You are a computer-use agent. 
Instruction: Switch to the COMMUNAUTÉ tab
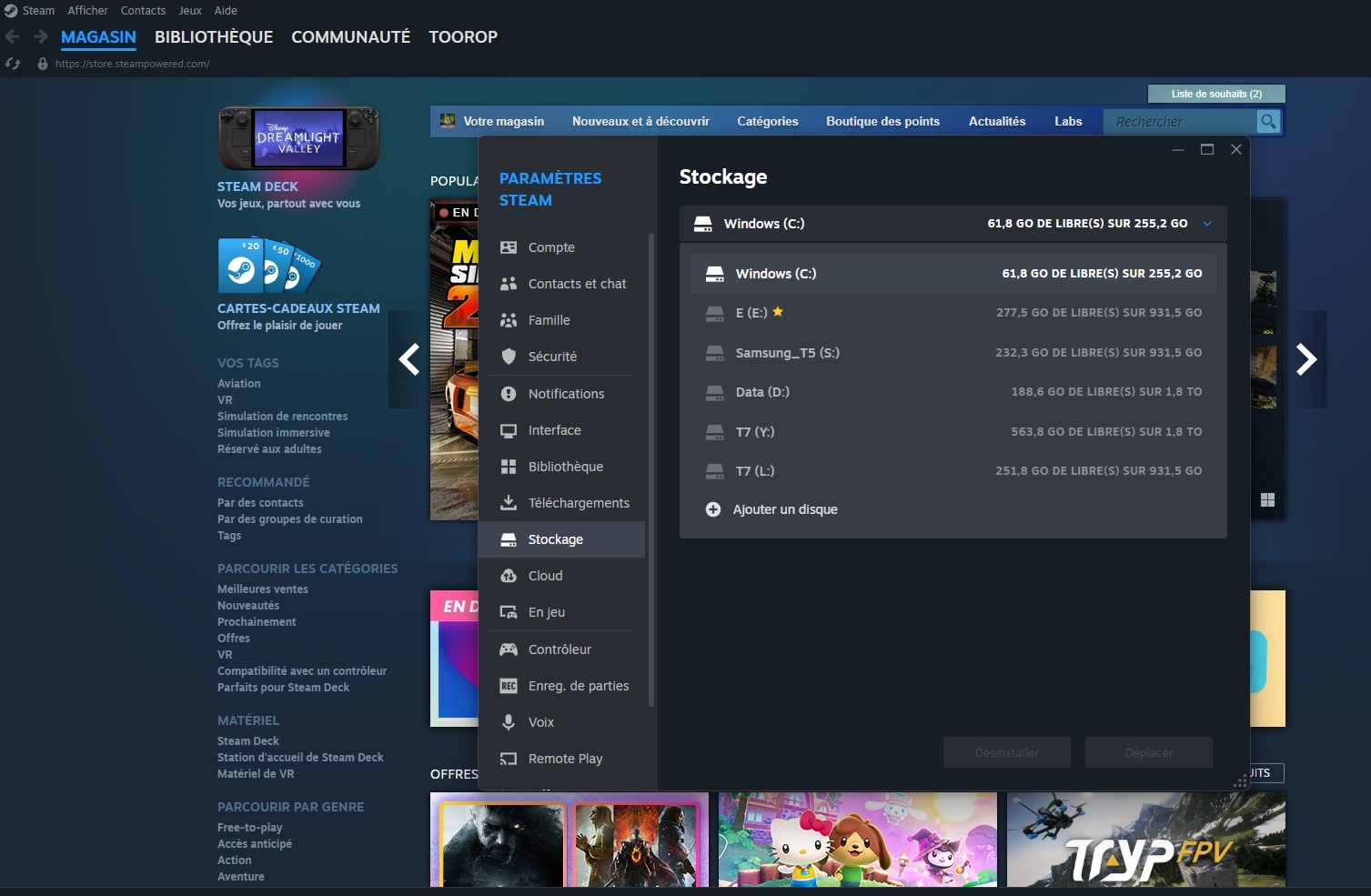[351, 37]
